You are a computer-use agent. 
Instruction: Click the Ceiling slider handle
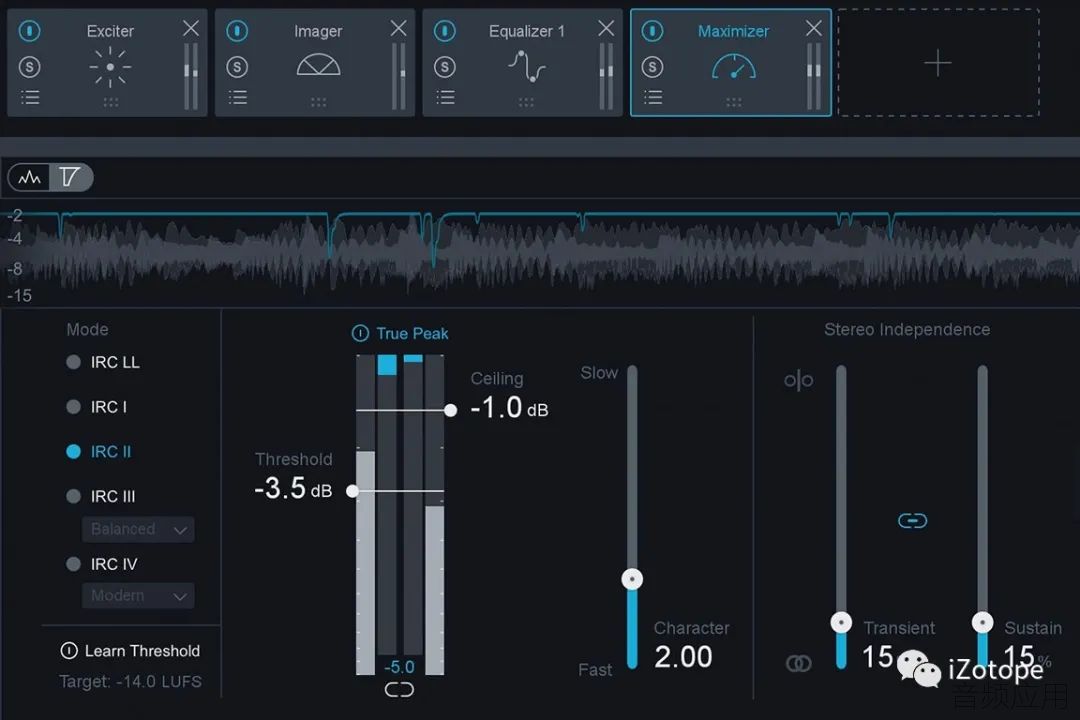[450, 411]
